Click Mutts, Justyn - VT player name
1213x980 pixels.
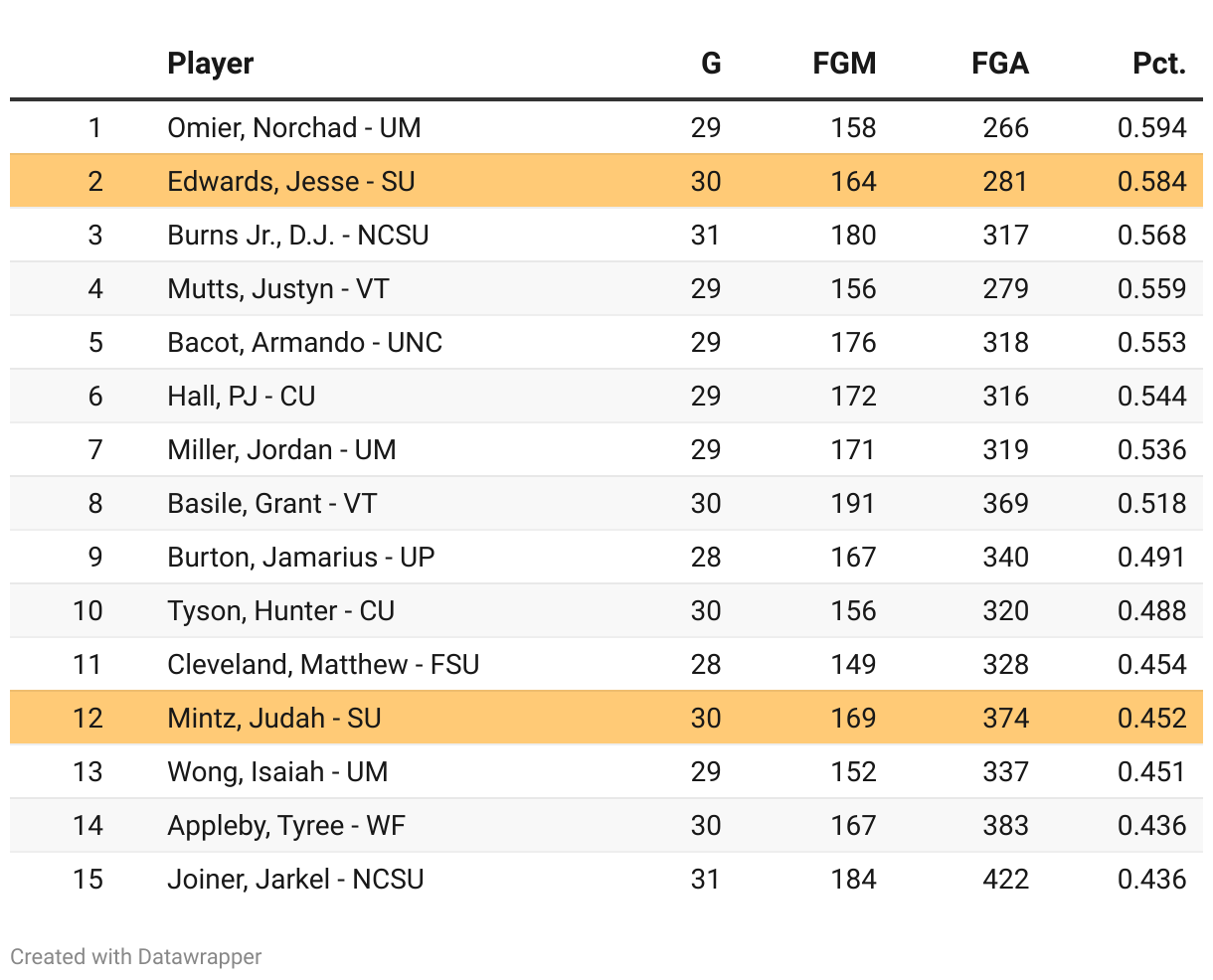[x=277, y=289]
